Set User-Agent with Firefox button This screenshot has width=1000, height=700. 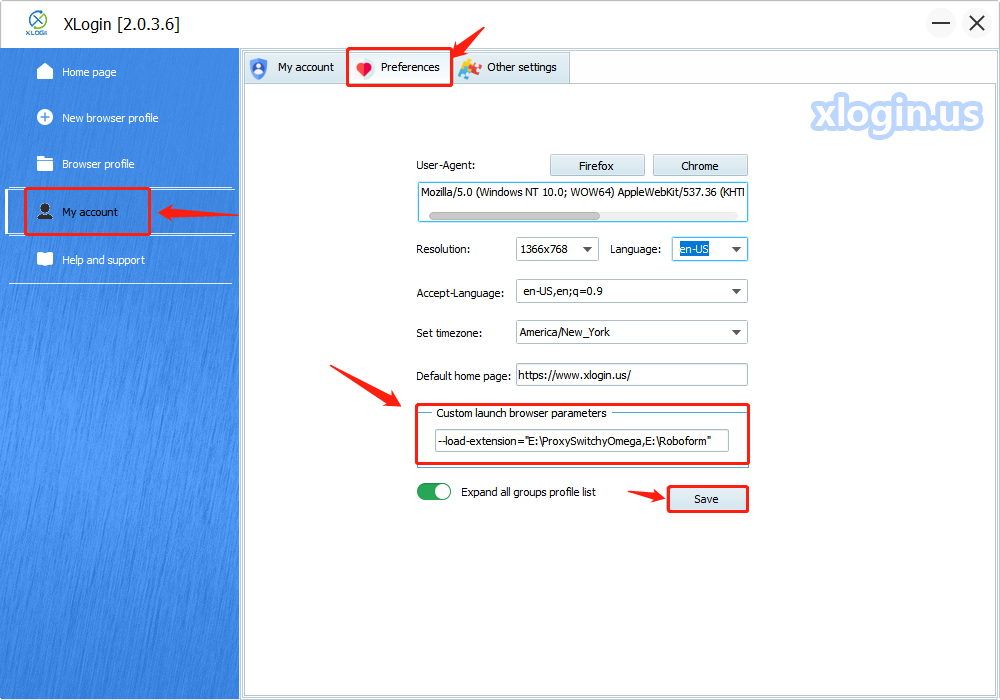tap(597, 166)
